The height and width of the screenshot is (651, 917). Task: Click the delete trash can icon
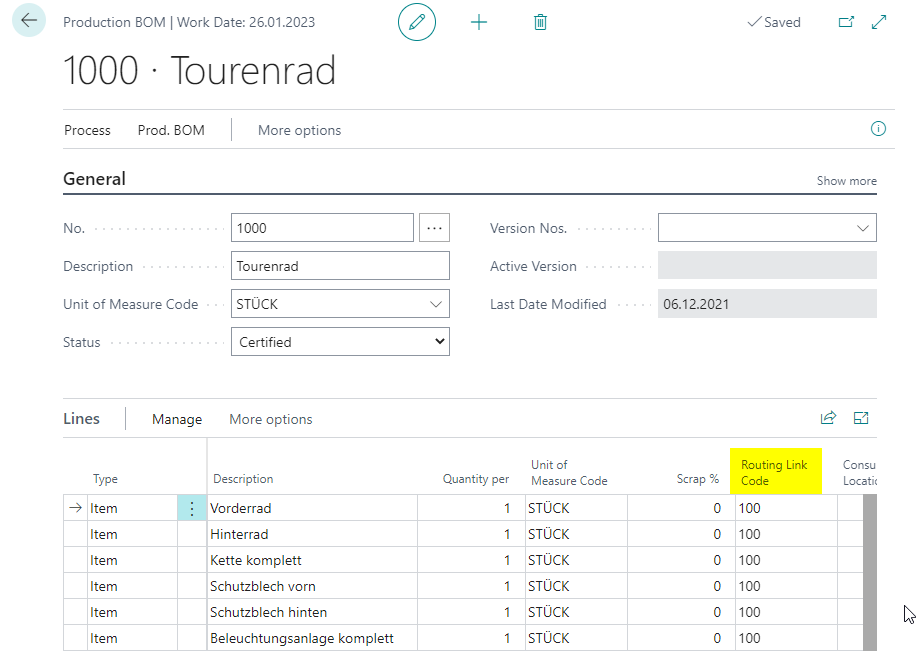tap(540, 22)
